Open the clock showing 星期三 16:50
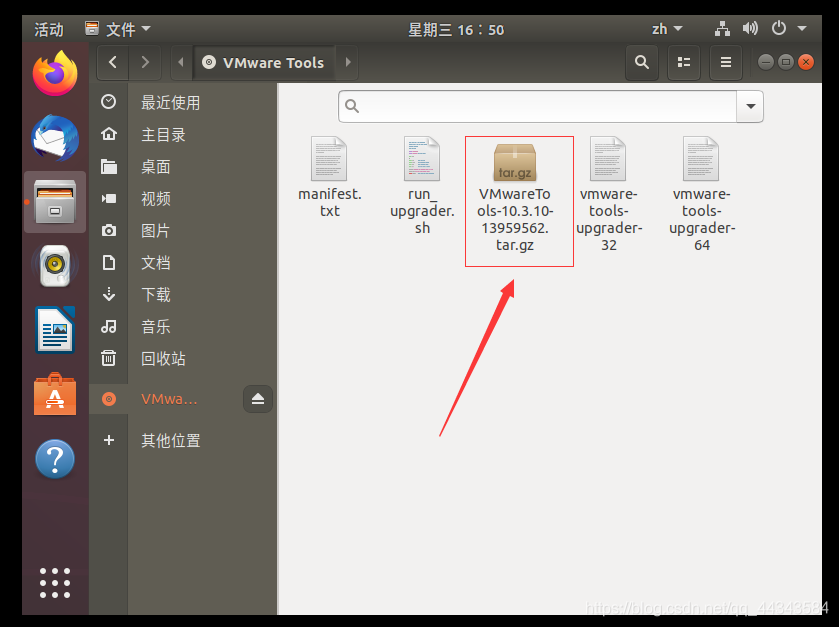839x627 pixels. (456, 29)
